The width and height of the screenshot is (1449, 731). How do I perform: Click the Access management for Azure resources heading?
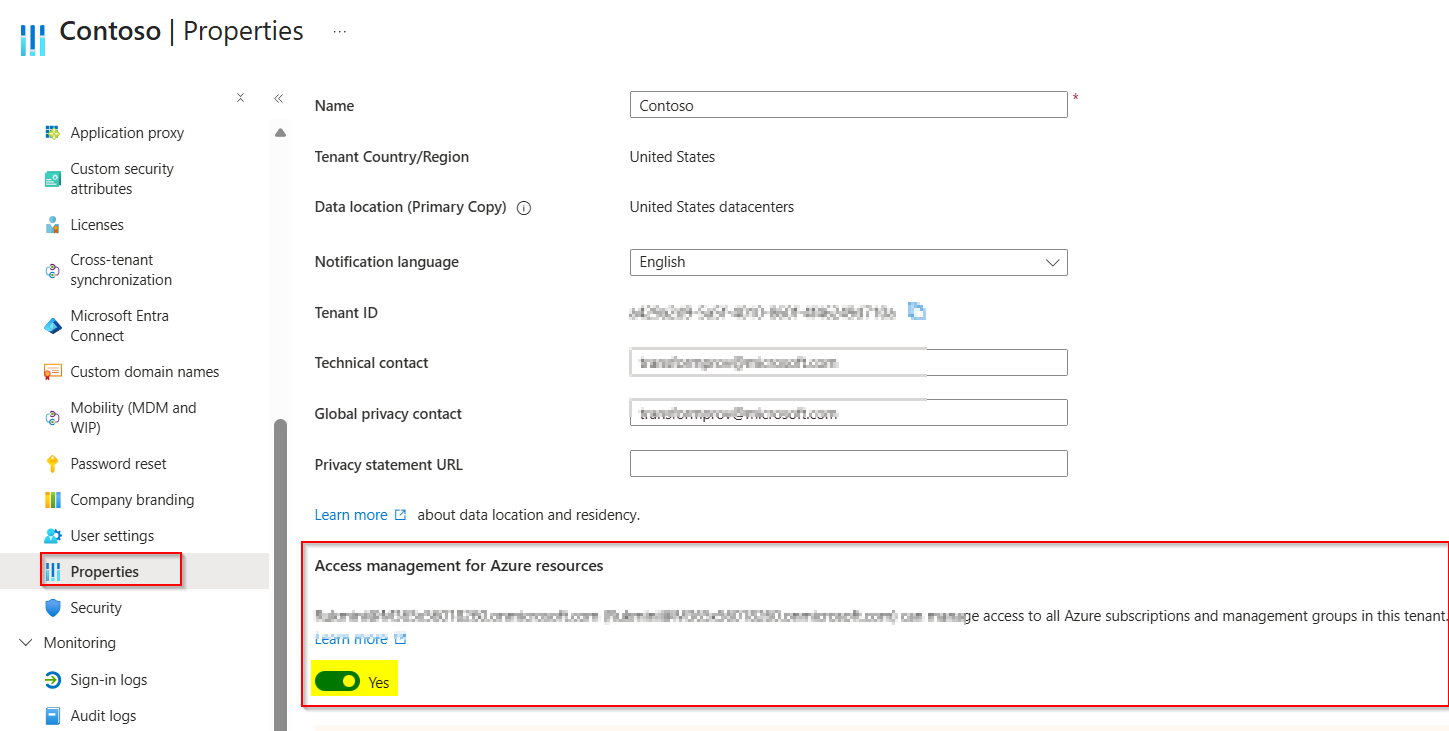(x=459, y=566)
